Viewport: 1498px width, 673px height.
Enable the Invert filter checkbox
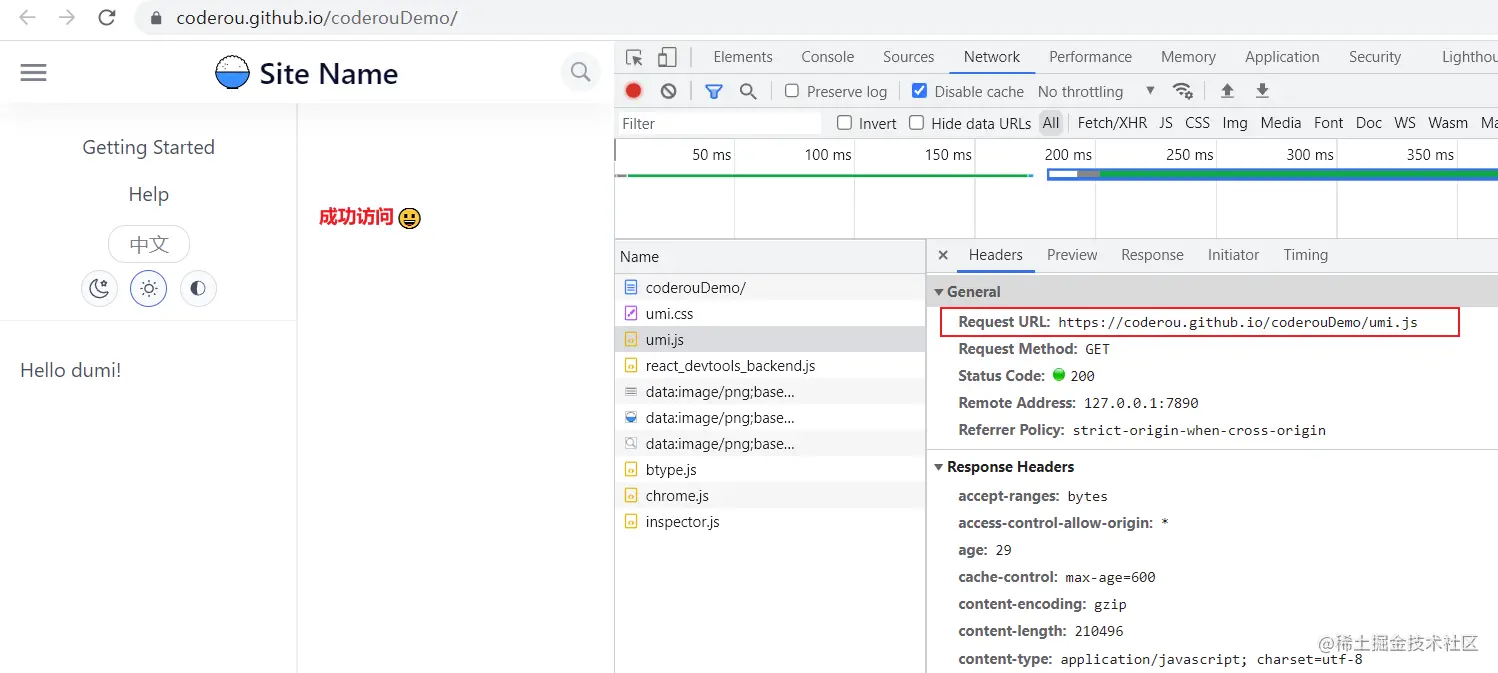coord(844,123)
